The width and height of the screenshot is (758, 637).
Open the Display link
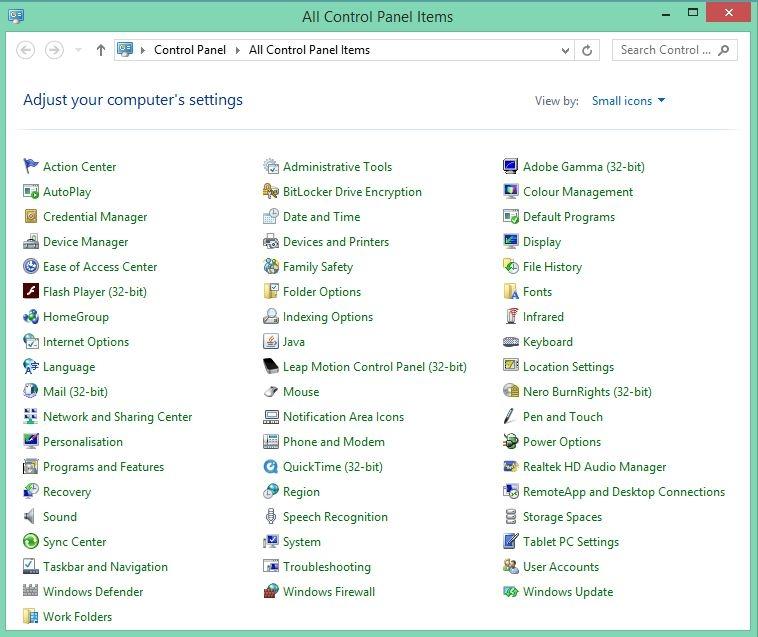tap(542, 242)
